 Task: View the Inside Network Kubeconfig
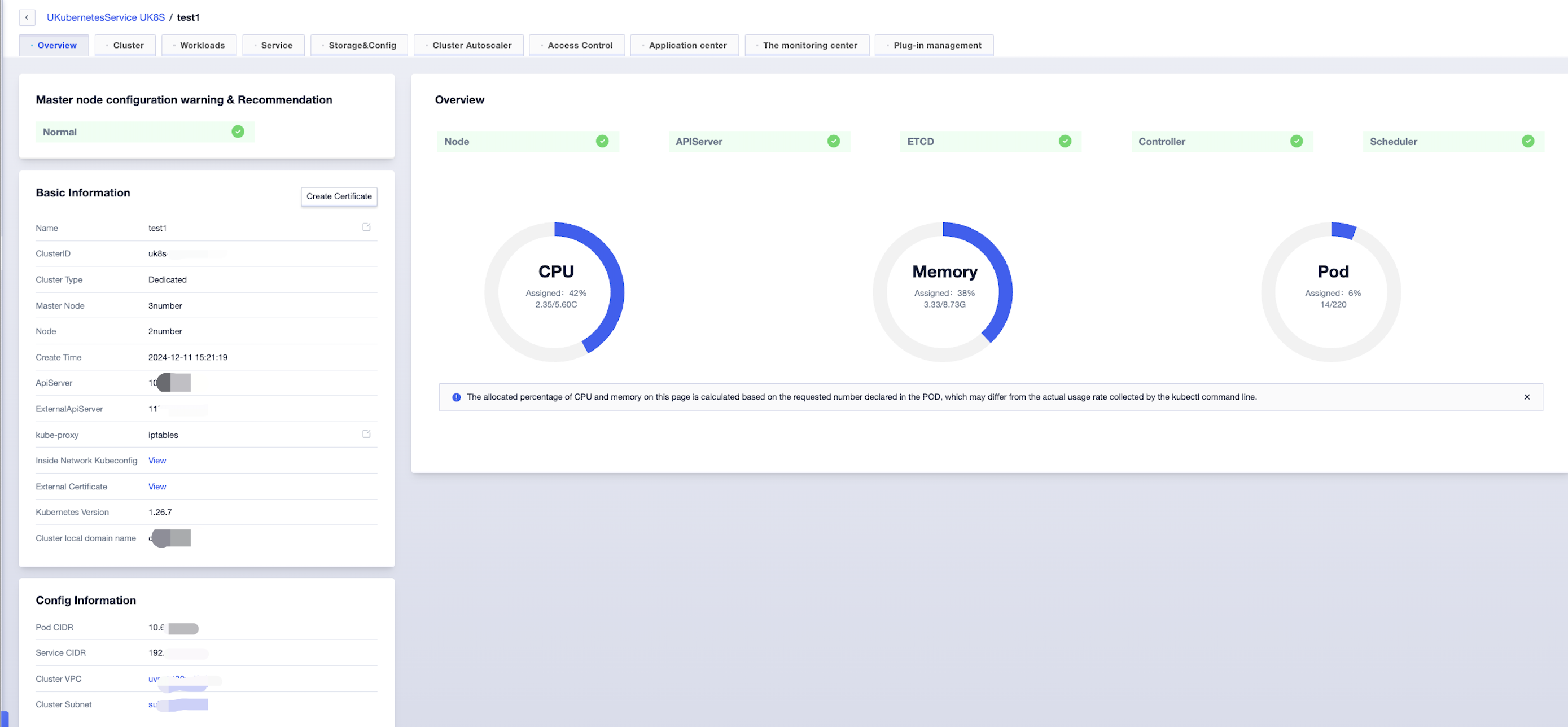pos(157,461)
